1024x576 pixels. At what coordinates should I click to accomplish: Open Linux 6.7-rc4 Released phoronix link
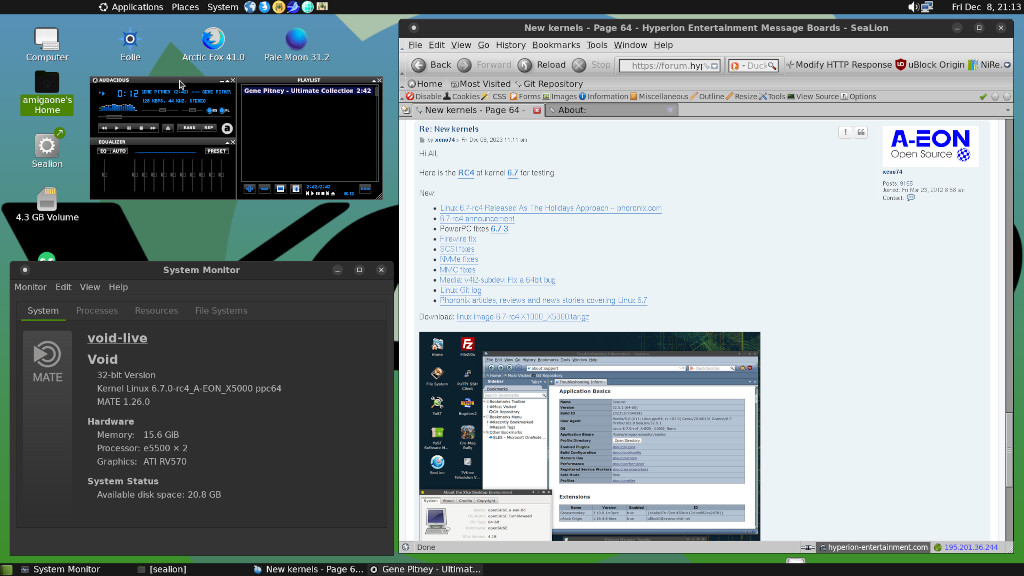click(551, 208)
